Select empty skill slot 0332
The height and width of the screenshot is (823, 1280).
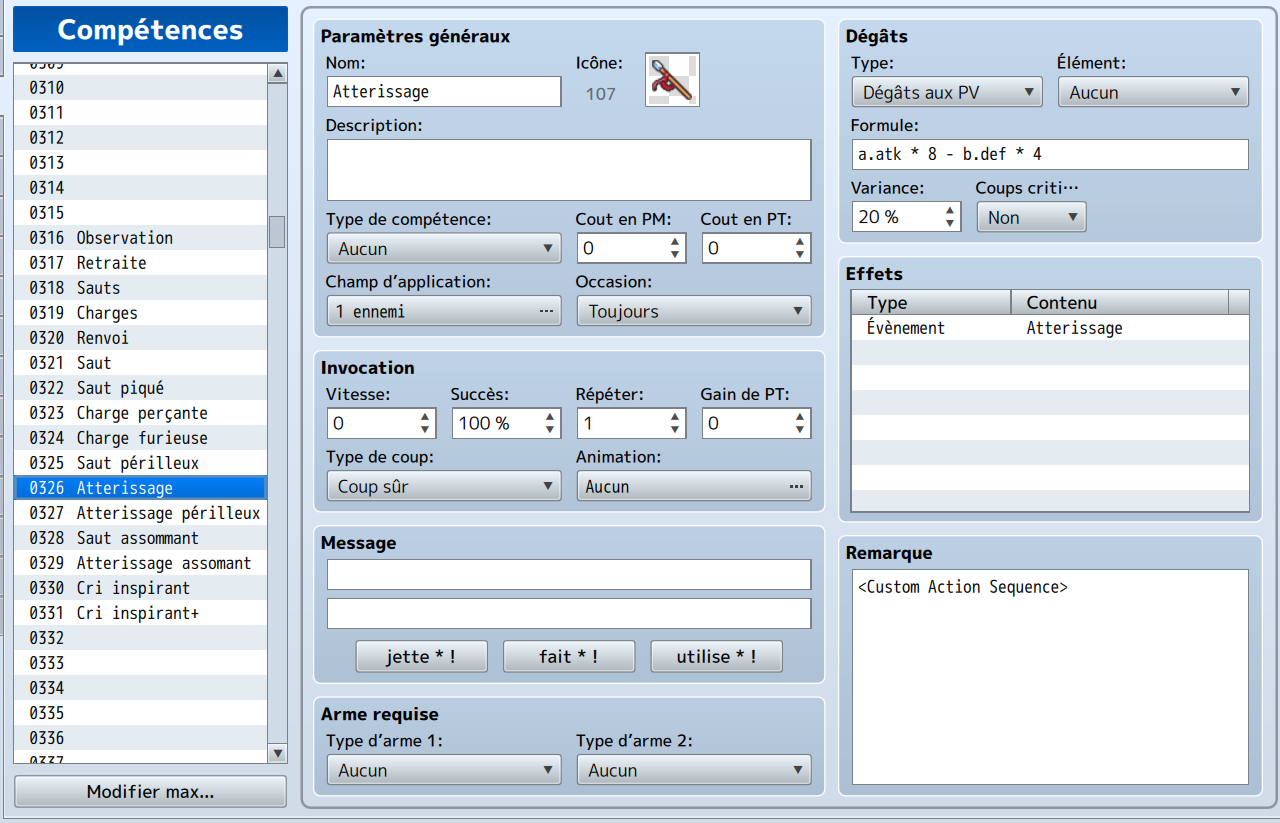click(x=141, y=638)
